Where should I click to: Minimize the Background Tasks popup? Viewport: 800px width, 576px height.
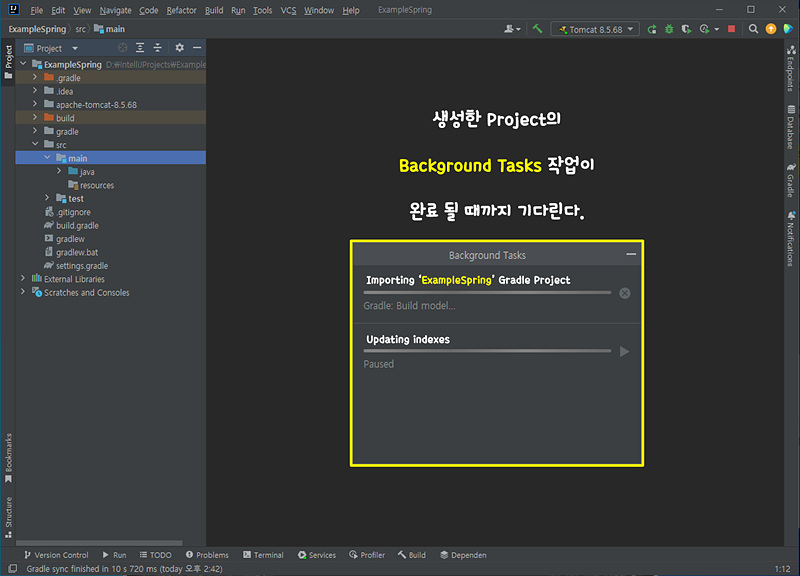(631, 254)
